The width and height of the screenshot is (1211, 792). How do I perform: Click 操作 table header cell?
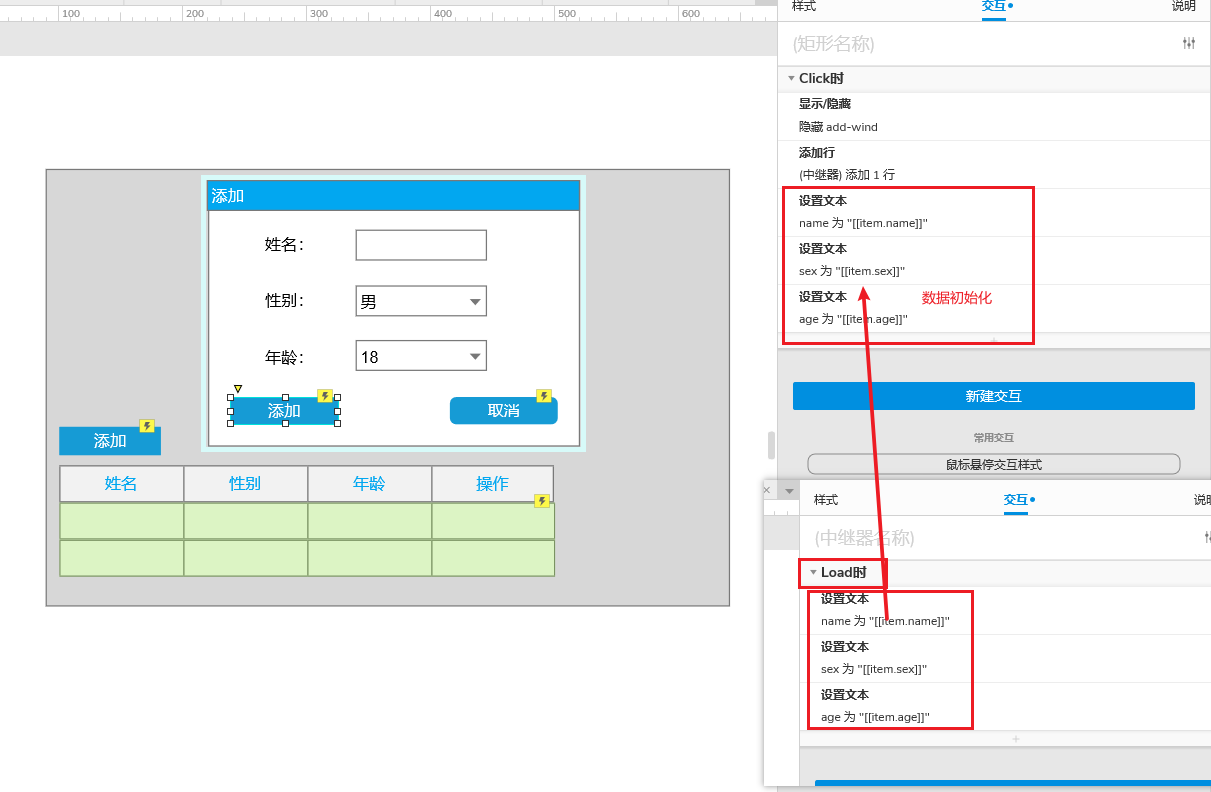(492, 484)
